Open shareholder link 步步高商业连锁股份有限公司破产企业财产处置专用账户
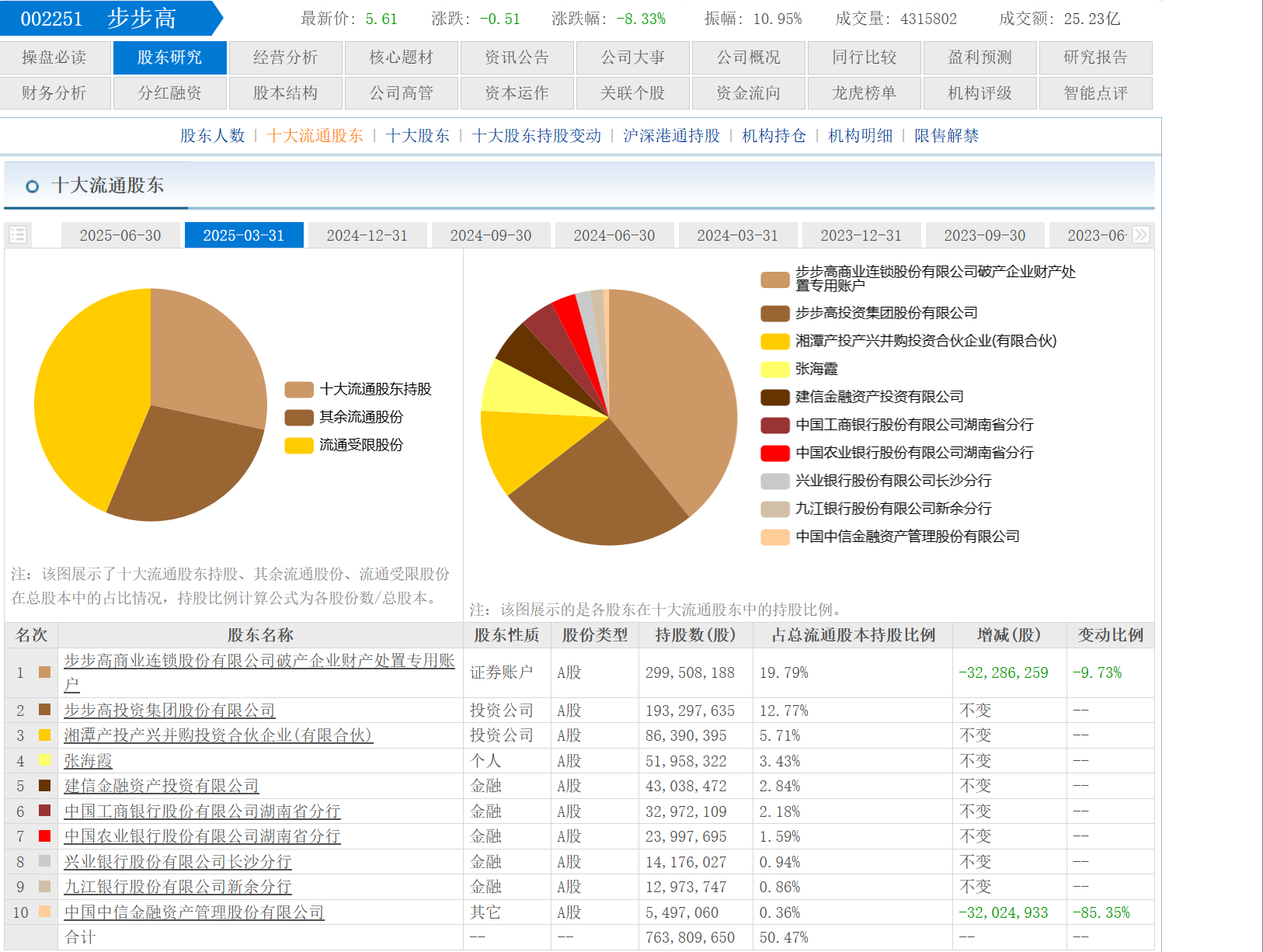Image resolution: width=1263 pixels, height=952 pixels. (x=259, y=672)
